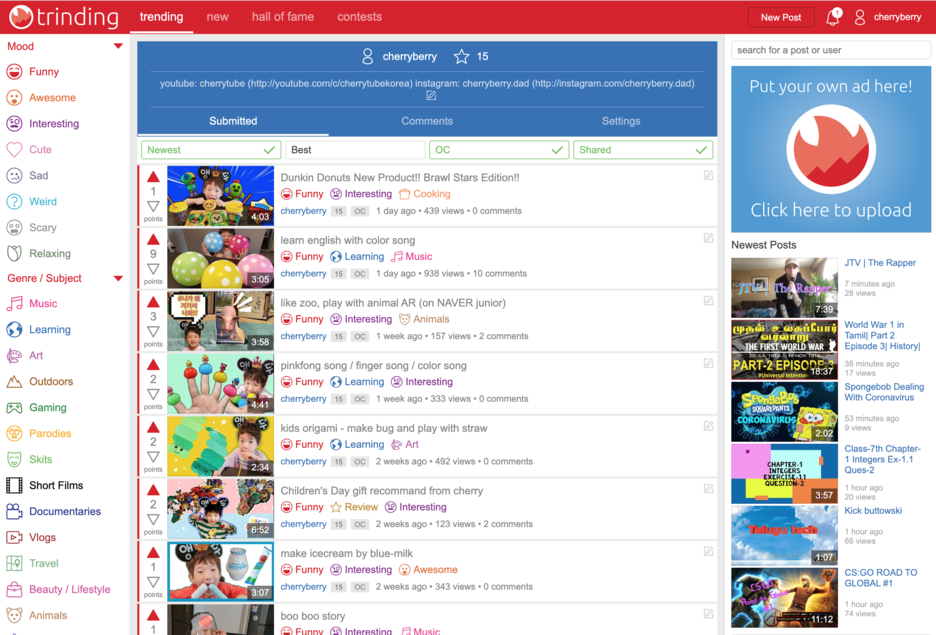Upvote the kids origami post
936x635 pixels.
pyautogui.click(x=153, y=427)
